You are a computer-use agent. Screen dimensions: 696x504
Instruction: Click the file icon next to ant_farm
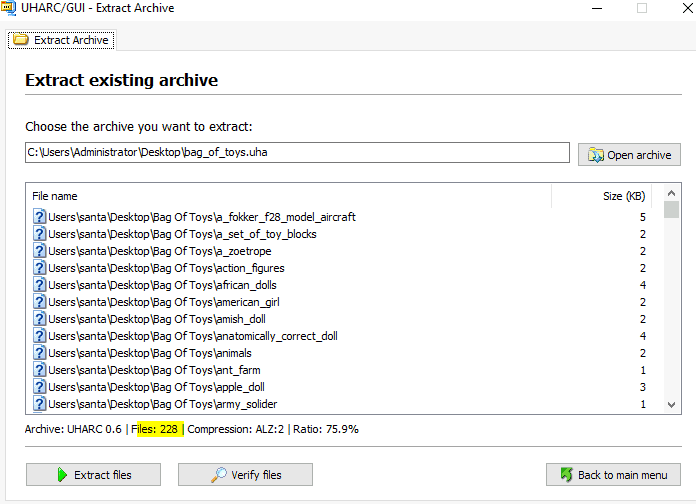(40, 370)
